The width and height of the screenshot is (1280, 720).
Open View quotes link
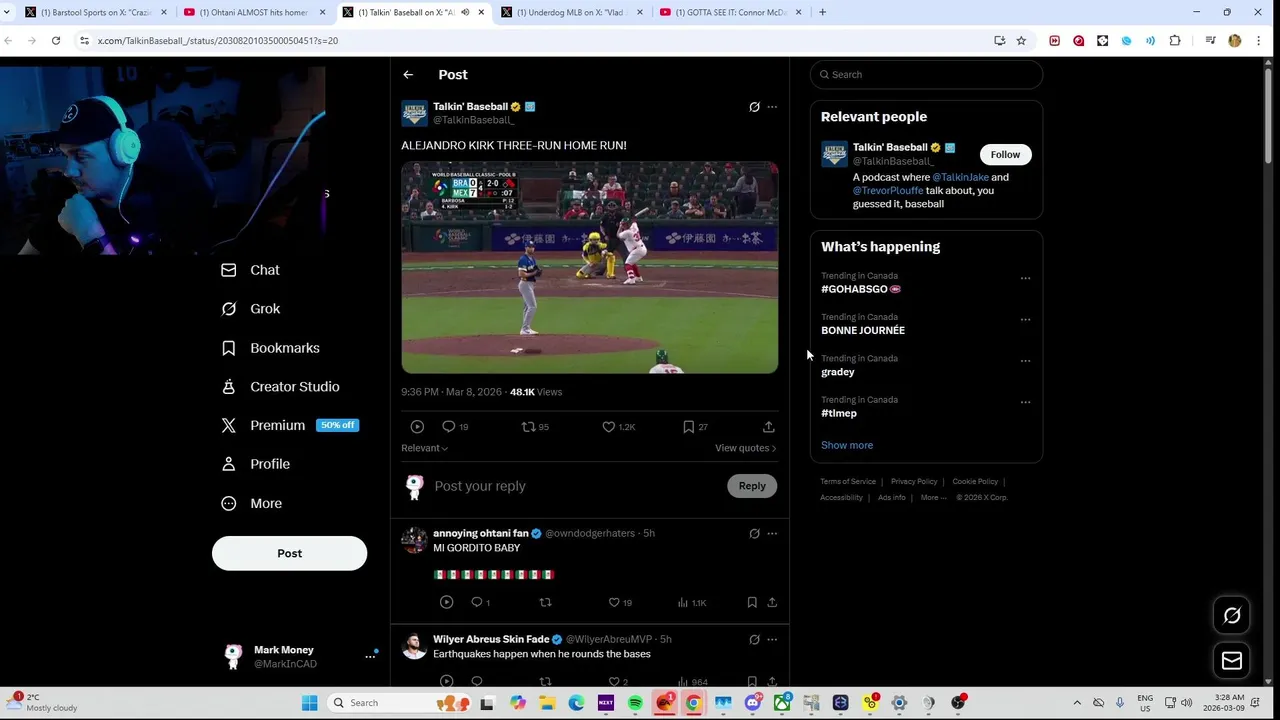pos(745,448)
